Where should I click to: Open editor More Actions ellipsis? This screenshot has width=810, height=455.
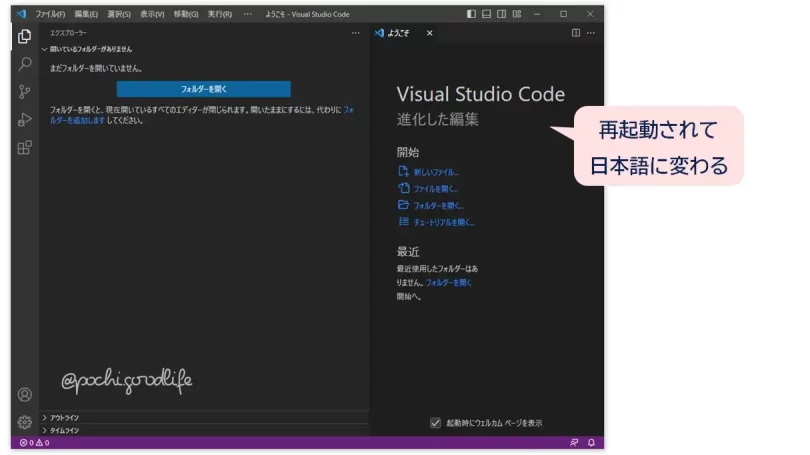point(590,33)
